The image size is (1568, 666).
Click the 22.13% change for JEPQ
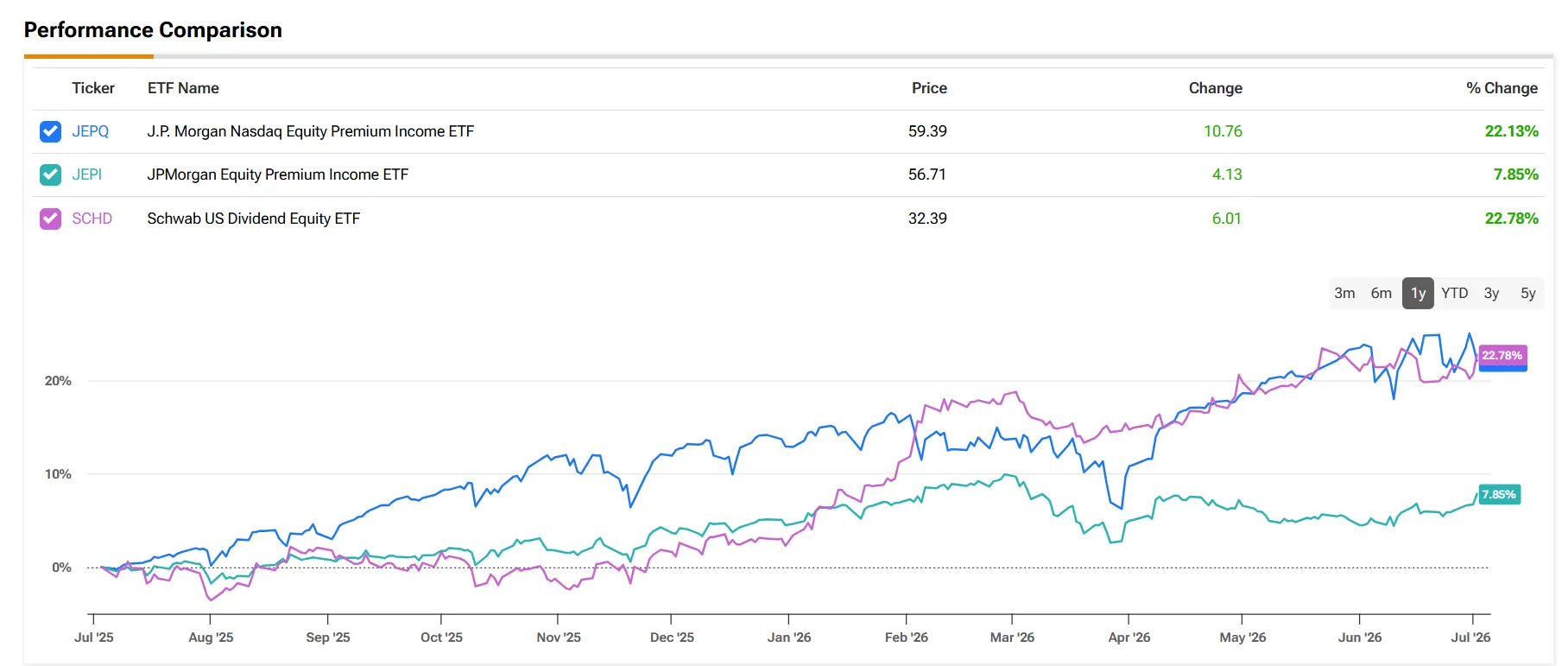(x=1512, y=131)
